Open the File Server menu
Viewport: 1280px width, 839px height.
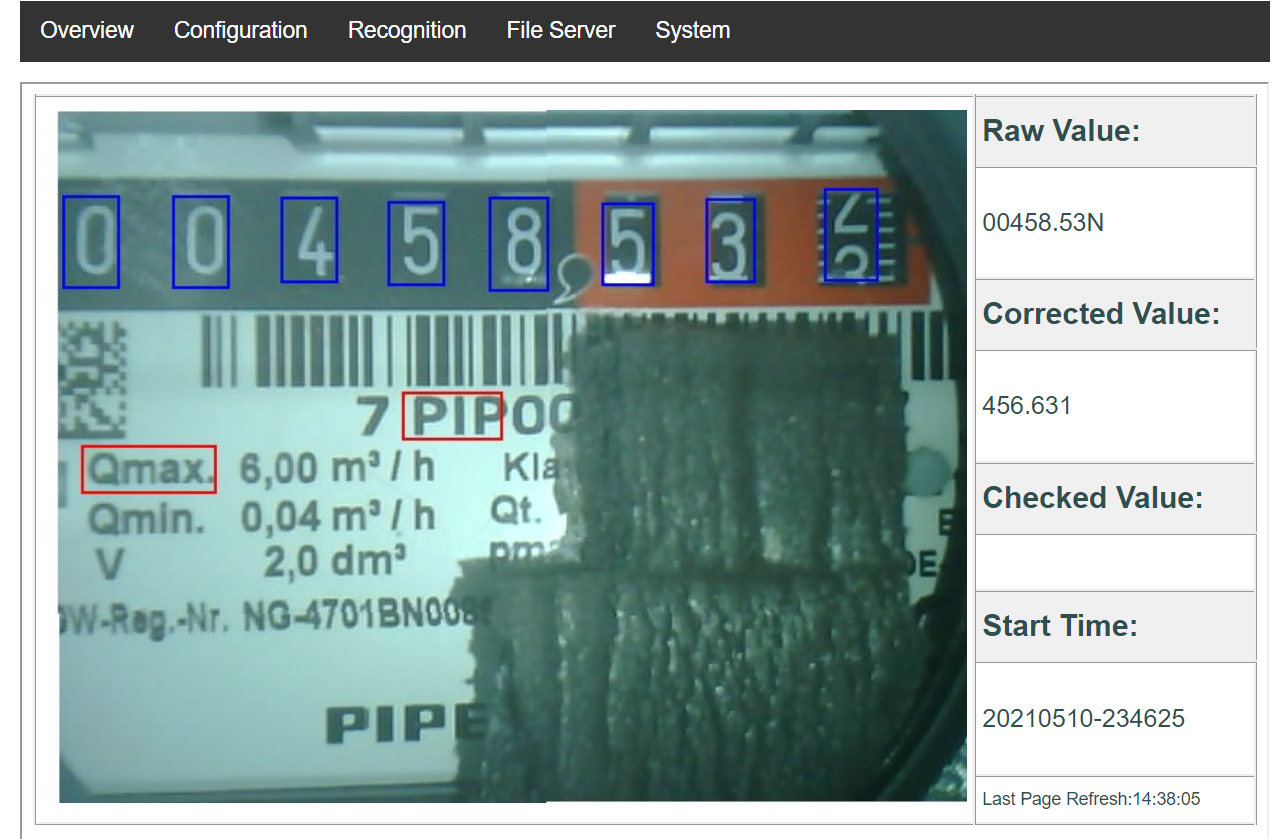(x=561, y=31)
